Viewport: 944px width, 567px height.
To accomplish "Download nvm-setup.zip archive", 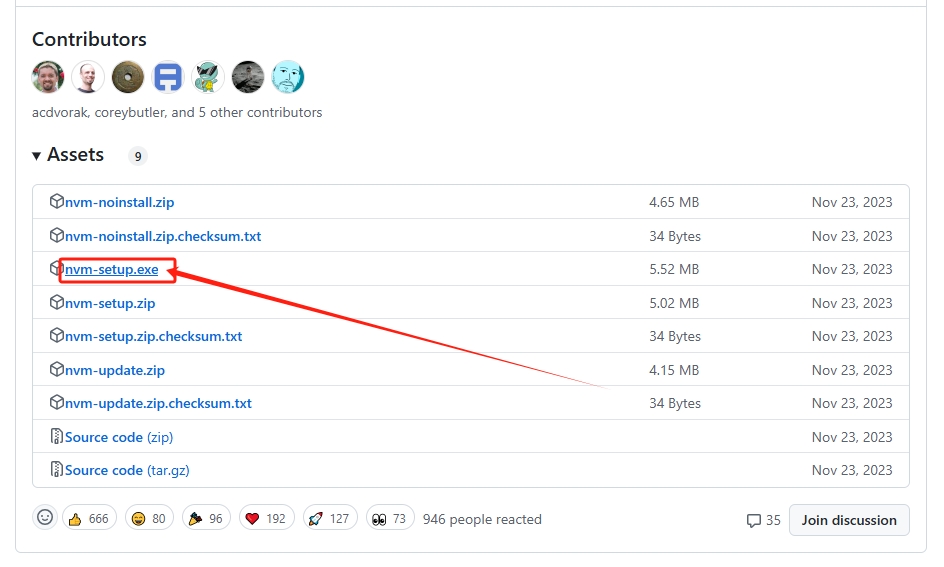I will [110, 303].
